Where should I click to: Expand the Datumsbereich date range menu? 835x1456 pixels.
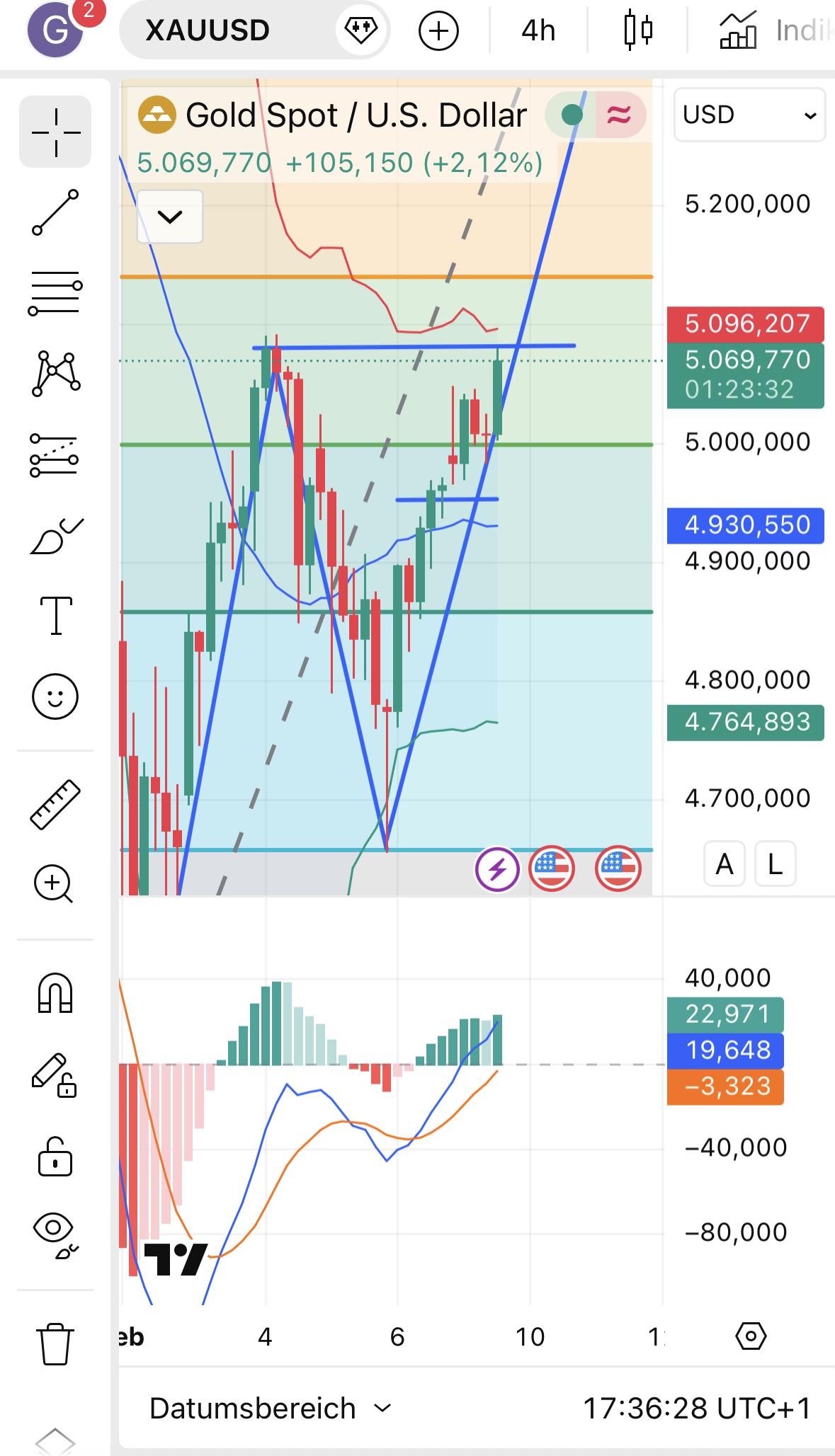pyautogui.click(x=270, y=1409)
